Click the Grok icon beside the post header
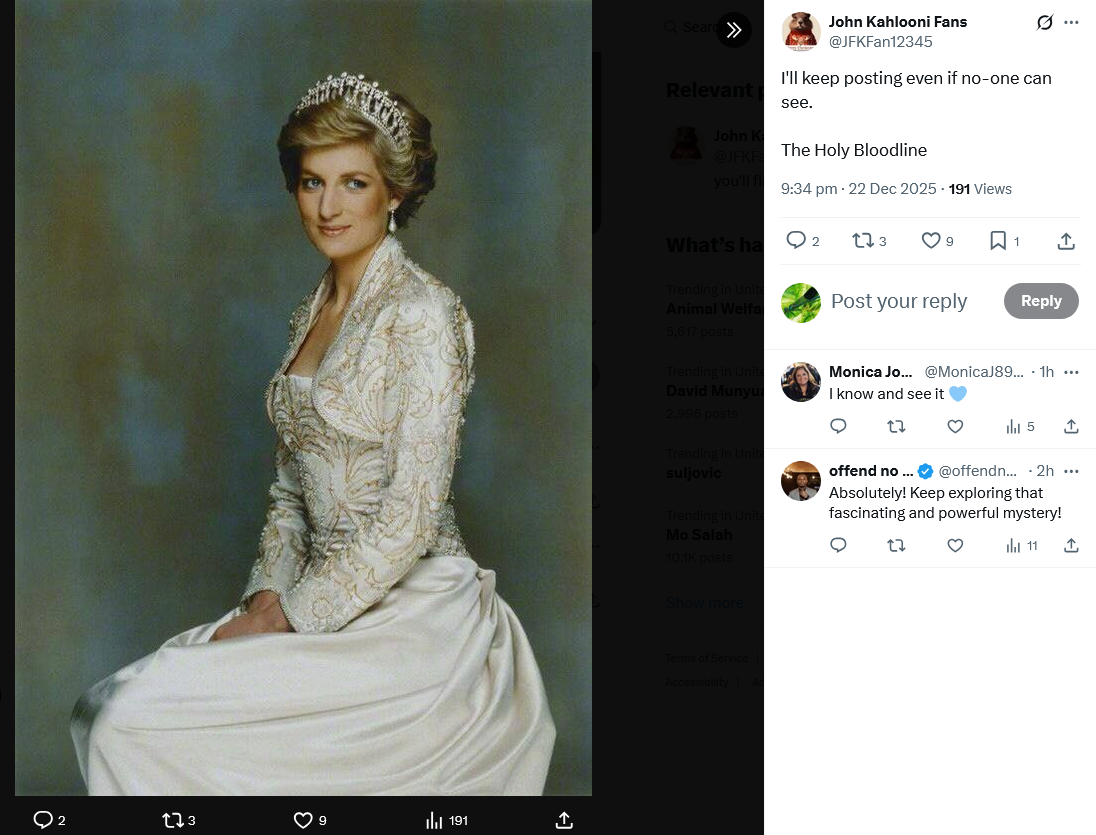 point(1045,22)
